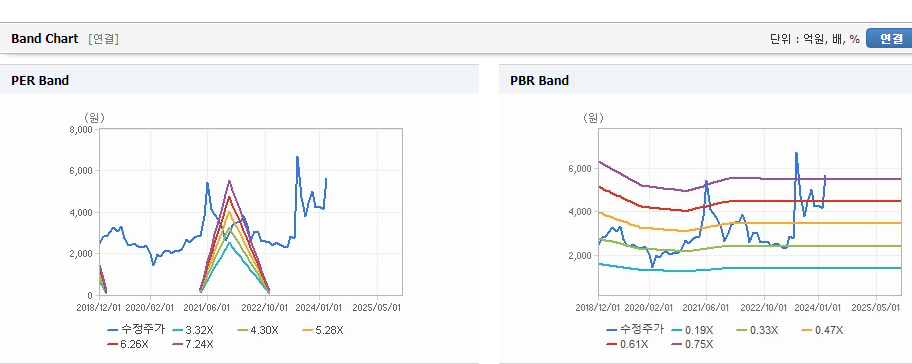Click the 연결 button at top right
This screenshot has height=364, width=912.
(889, 38)
